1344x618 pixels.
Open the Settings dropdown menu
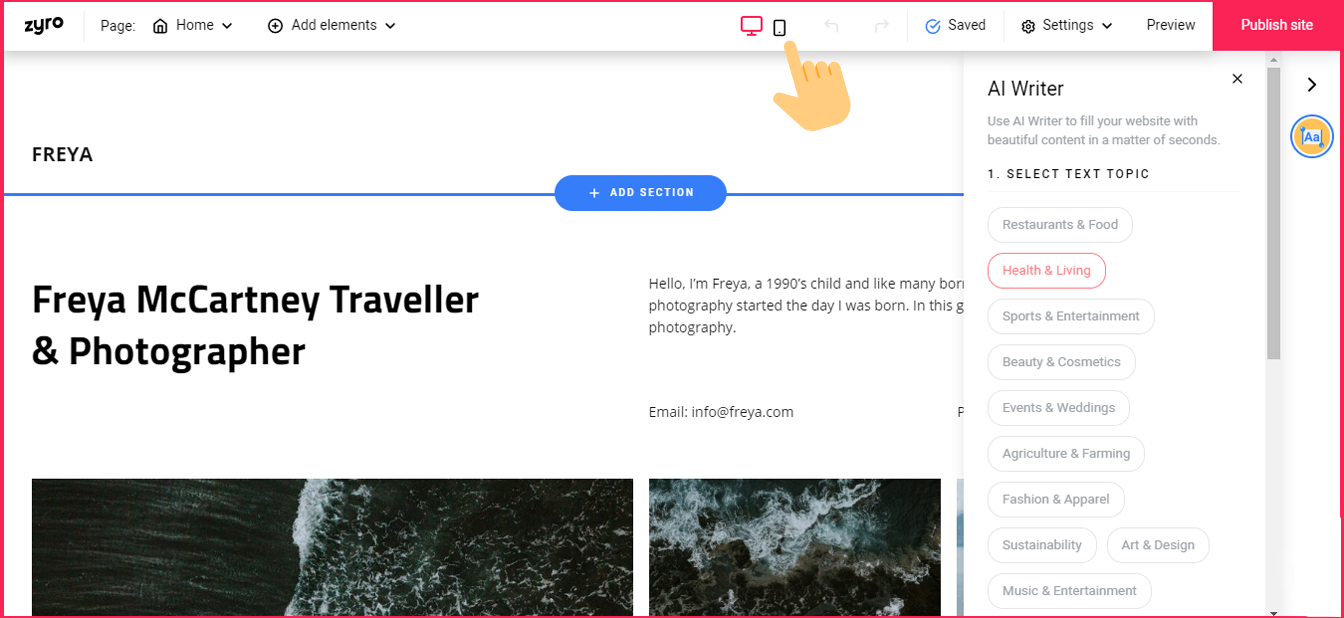click(1067, 25)
